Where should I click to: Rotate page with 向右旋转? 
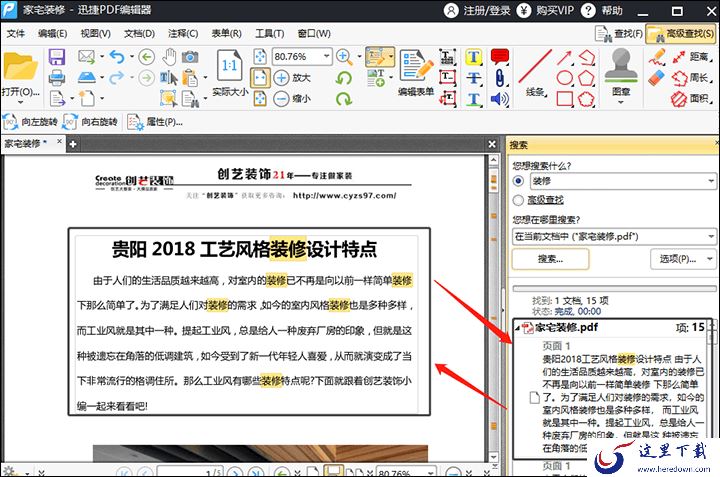pyautogui.click(x=90, y=122)
